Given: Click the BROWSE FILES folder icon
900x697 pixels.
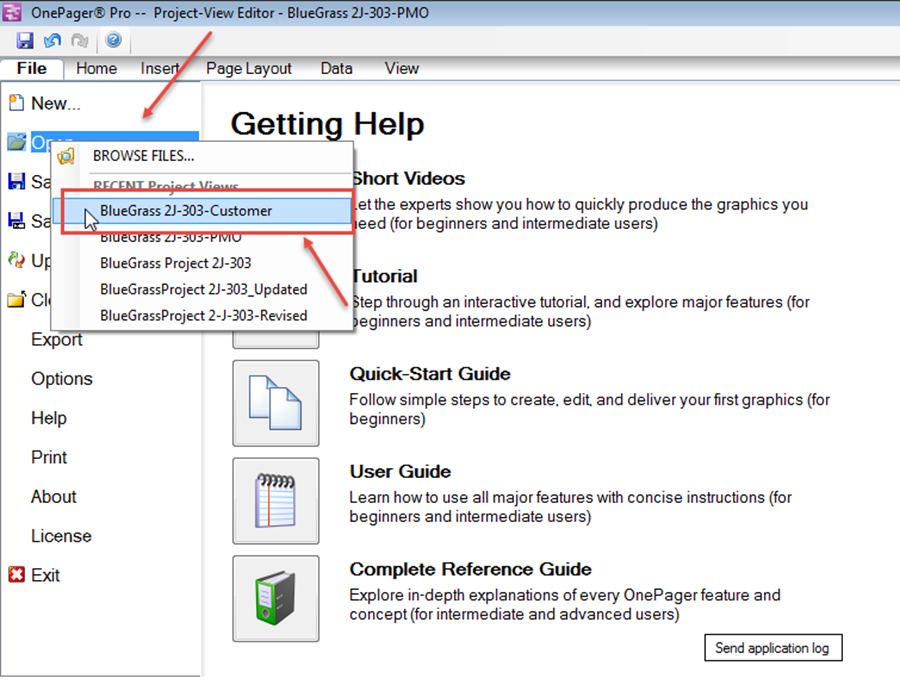Looking at the screenshot, I should (66, 157).
